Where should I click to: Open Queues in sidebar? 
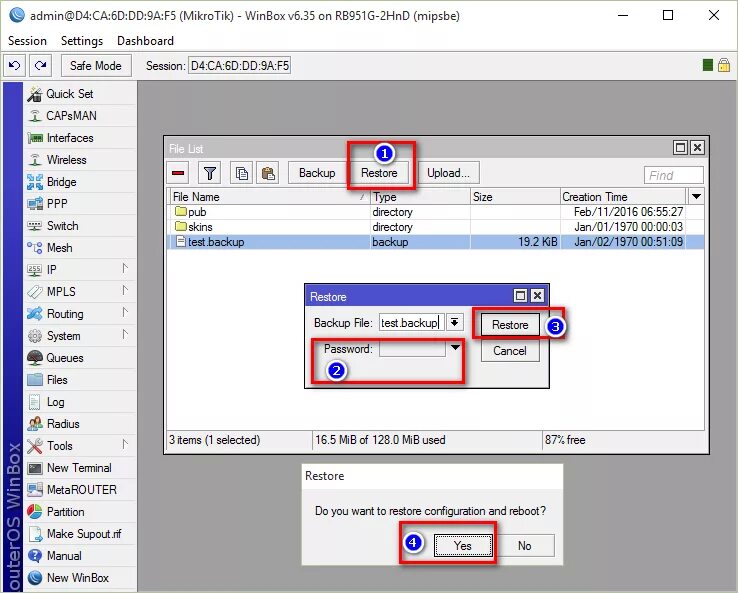80,358
